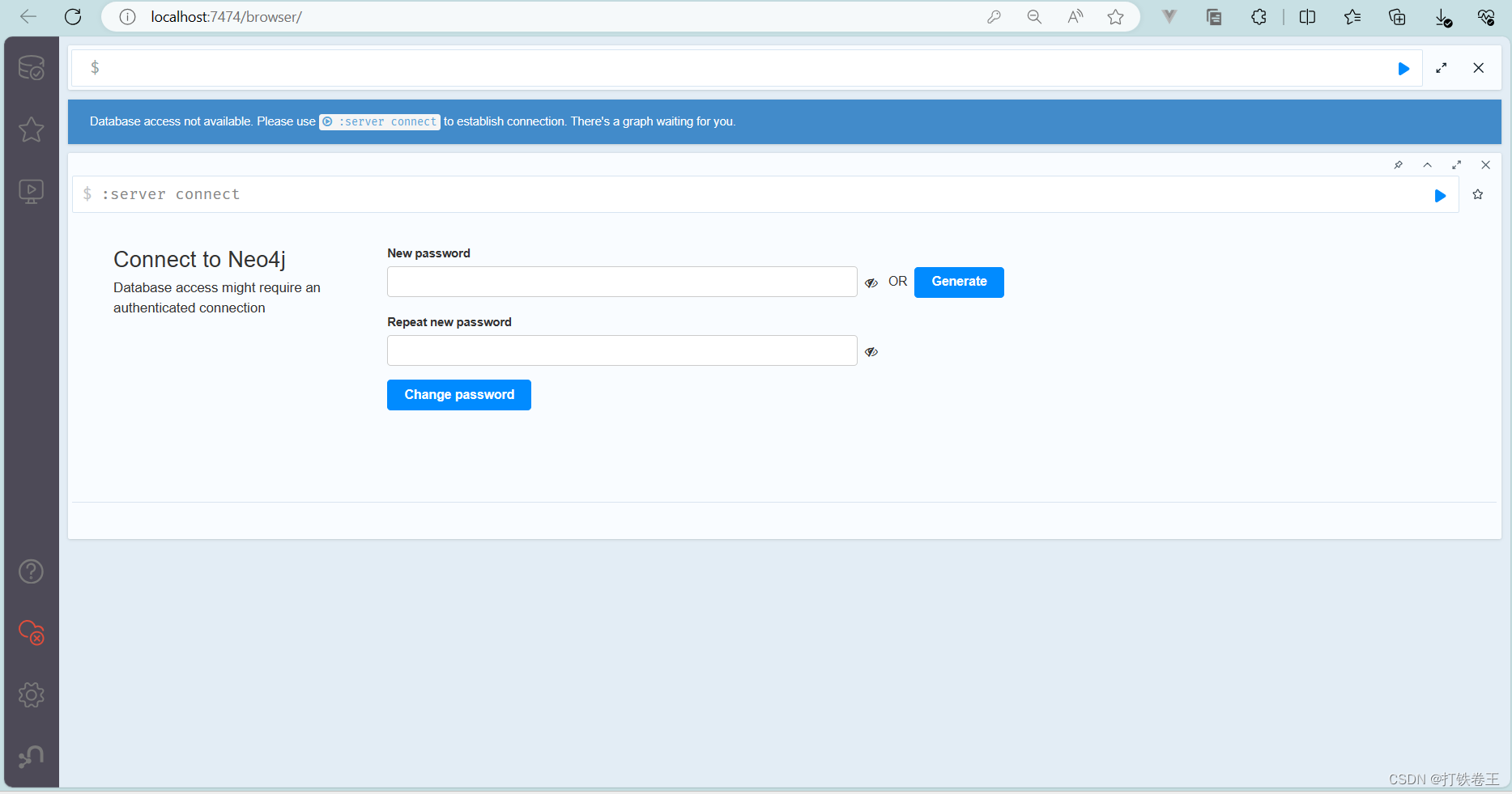Open the Help question mark sidebar icon
This screenshot has height=794, width=1512.
point(32,571)
